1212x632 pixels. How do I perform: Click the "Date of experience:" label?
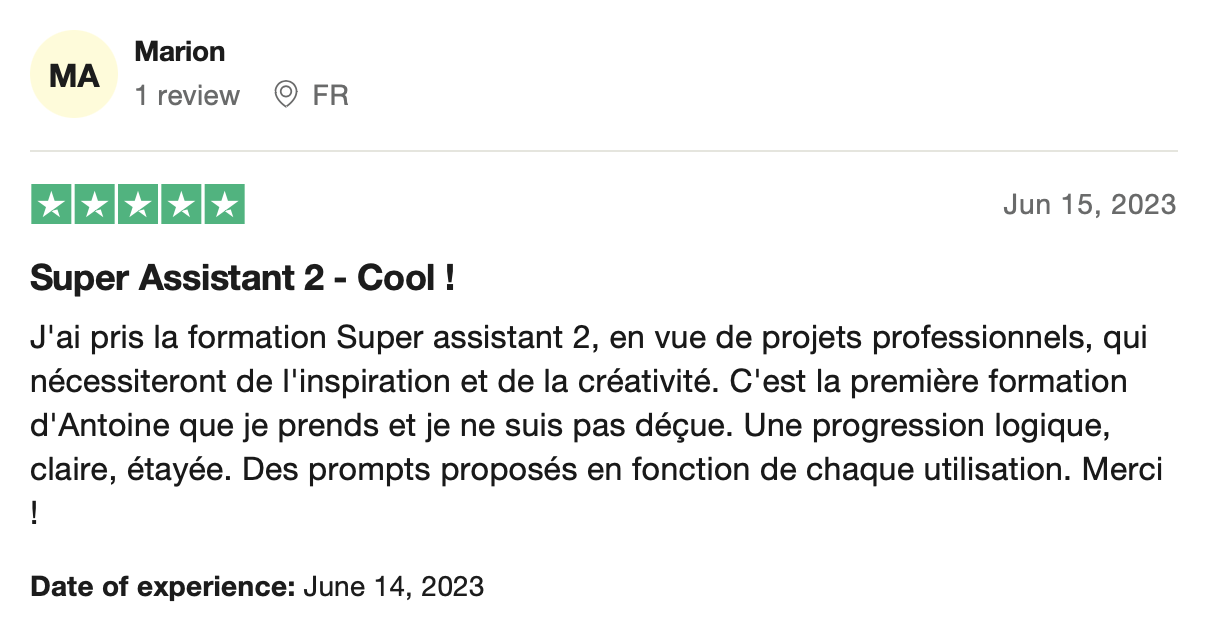162,586
